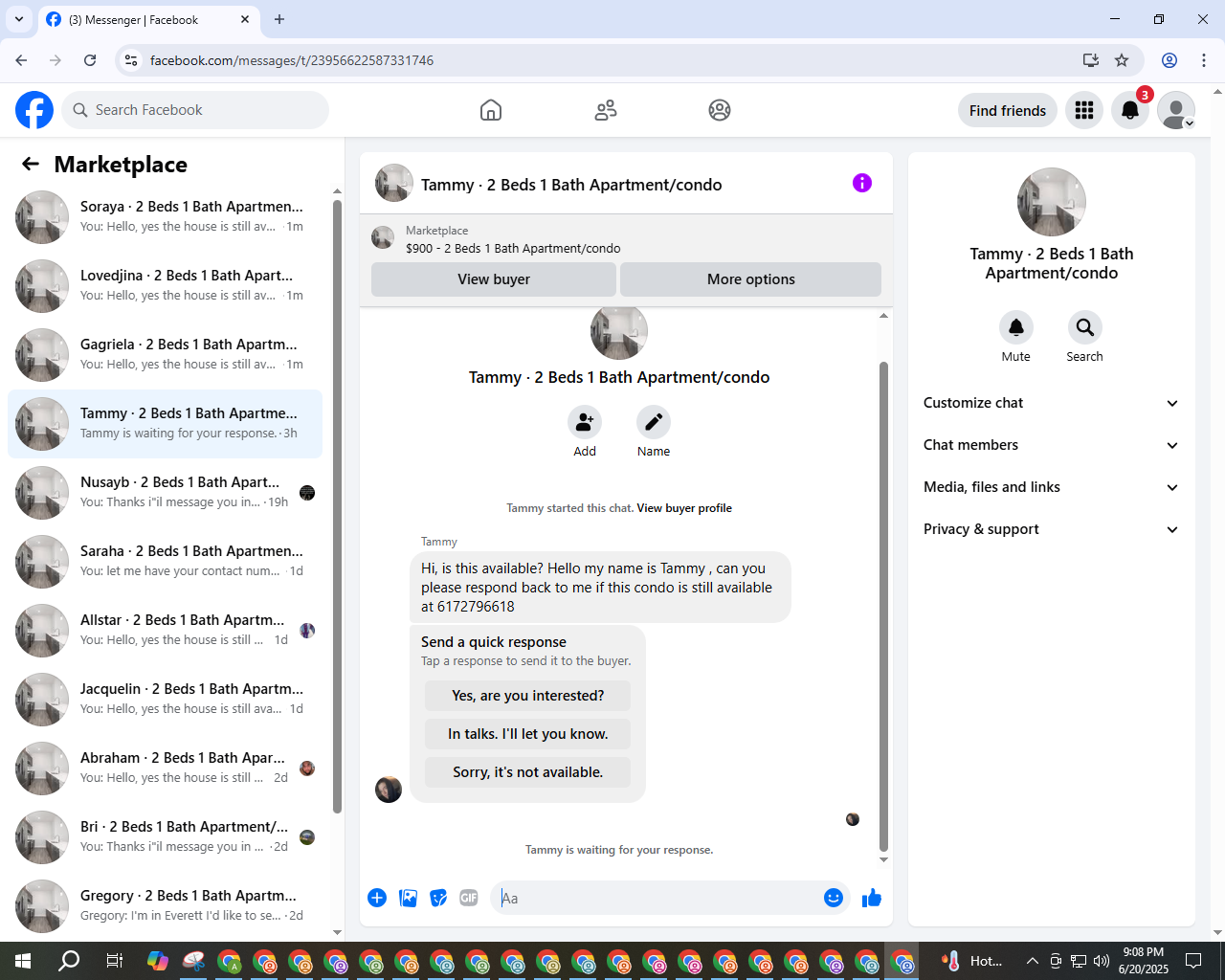The image size is (1225, 980).
Task: Open the Groups icon in top navigation
Action: 720,110
